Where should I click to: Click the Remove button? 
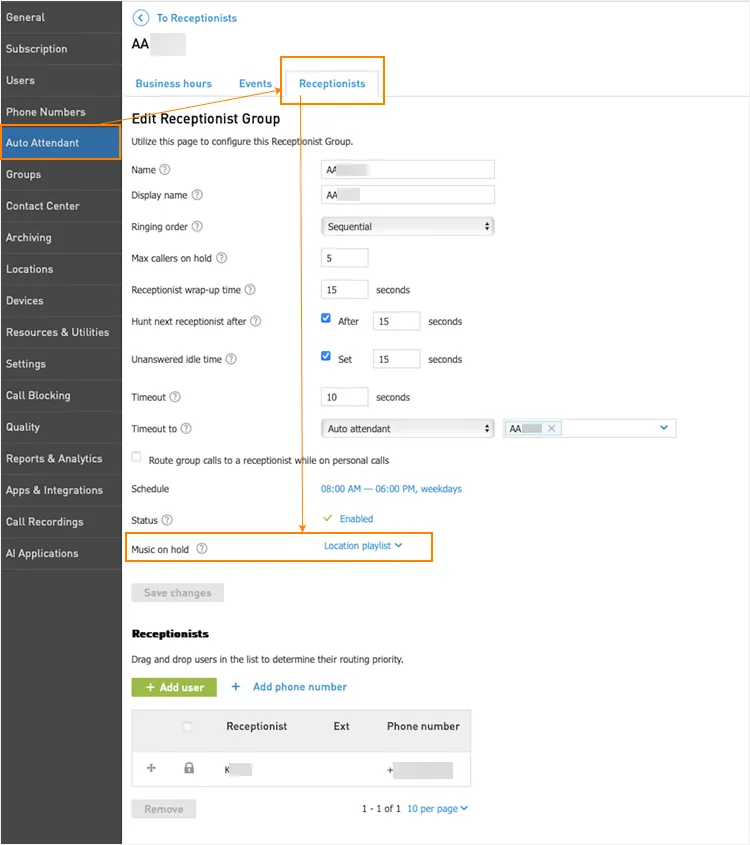click(164, 809)
